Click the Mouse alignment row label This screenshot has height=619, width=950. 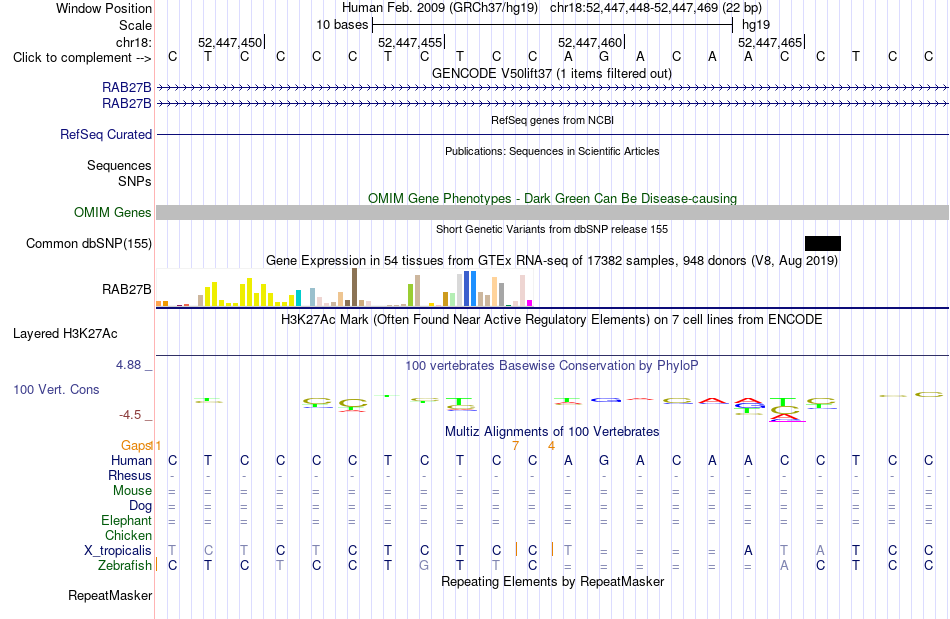(132, 491)
